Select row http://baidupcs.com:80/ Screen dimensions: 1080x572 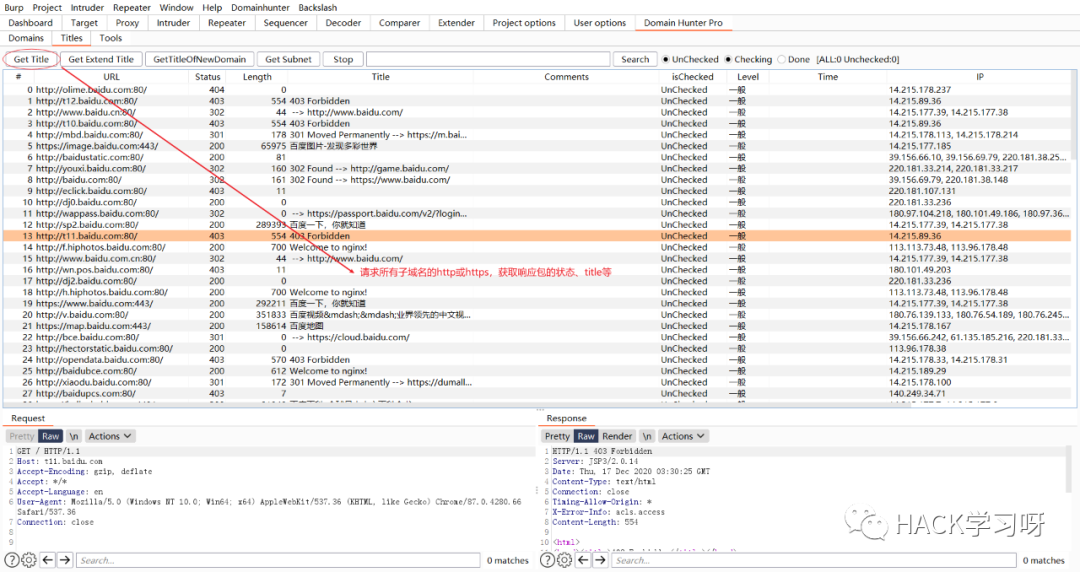[x=537, y=394]
